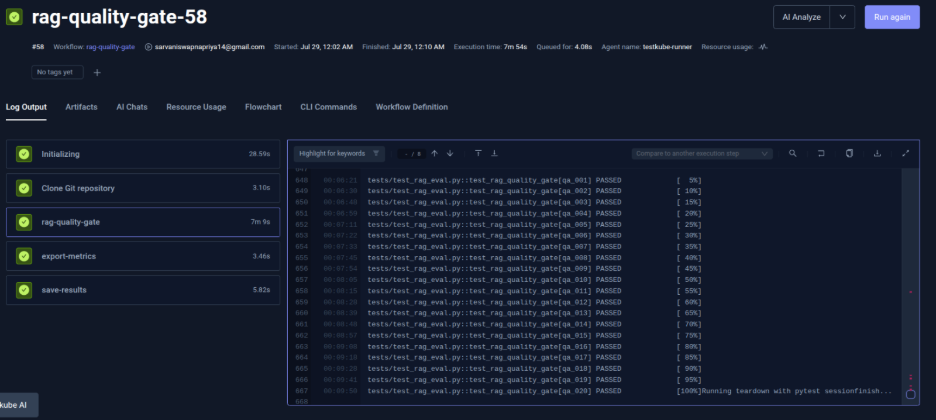Show the Workflow Definition tab

[x=411, y=107]
